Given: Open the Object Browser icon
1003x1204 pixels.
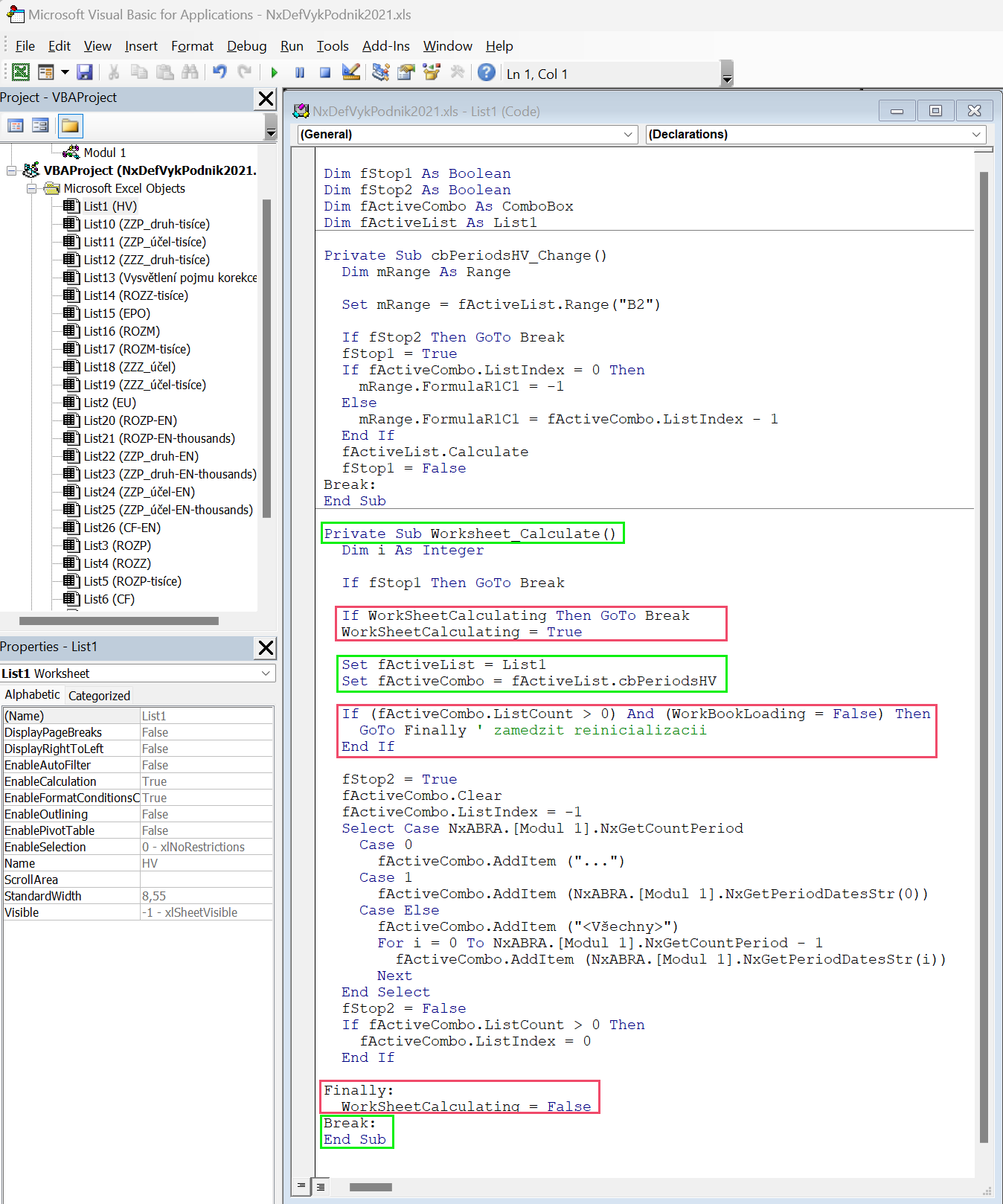Looking at the screenshot, I should pos(432,72).
